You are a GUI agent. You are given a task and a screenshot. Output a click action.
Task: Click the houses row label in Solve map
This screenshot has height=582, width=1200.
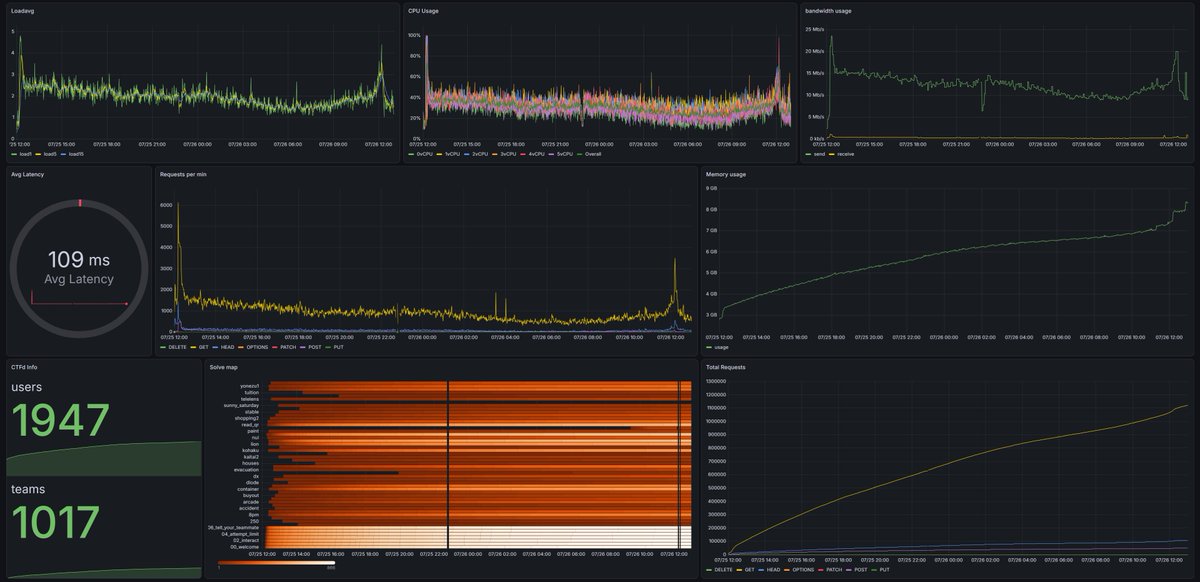(251, 464)
